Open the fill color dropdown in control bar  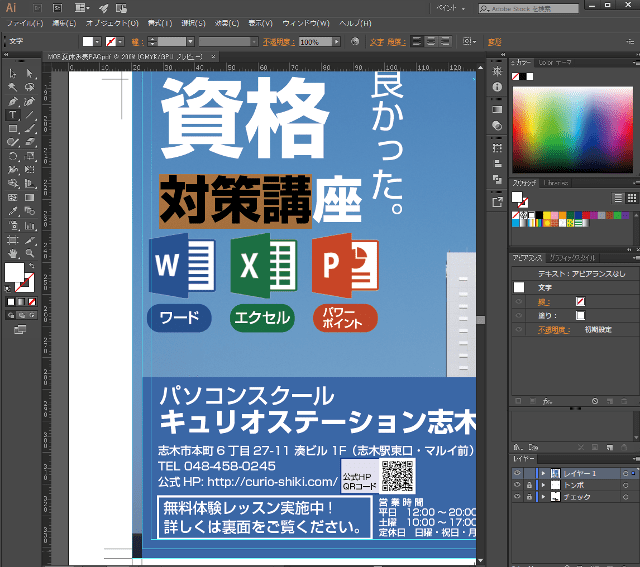97,42
